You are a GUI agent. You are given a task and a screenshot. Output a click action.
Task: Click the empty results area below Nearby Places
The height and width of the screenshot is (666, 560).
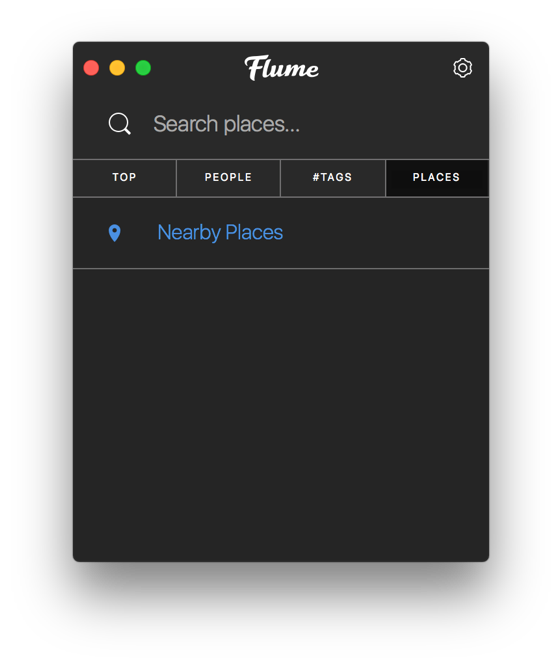[281, 414]
